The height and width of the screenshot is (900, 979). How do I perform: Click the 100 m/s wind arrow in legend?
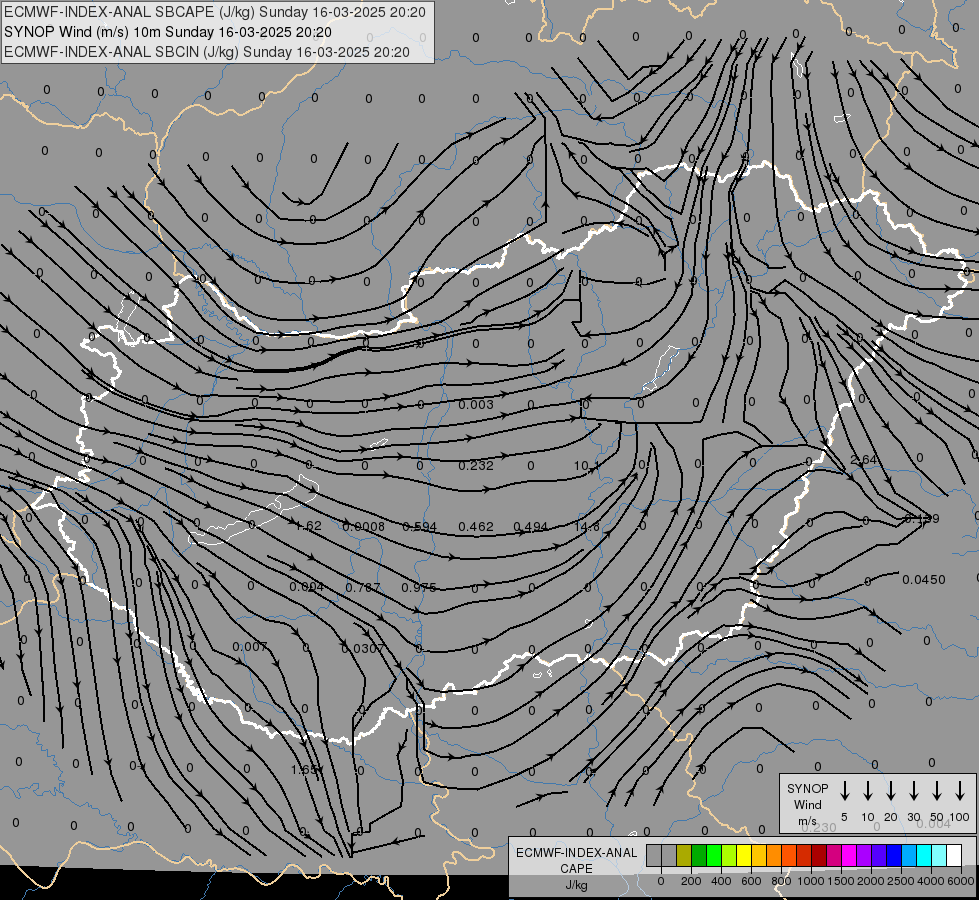tap(960, 791)
